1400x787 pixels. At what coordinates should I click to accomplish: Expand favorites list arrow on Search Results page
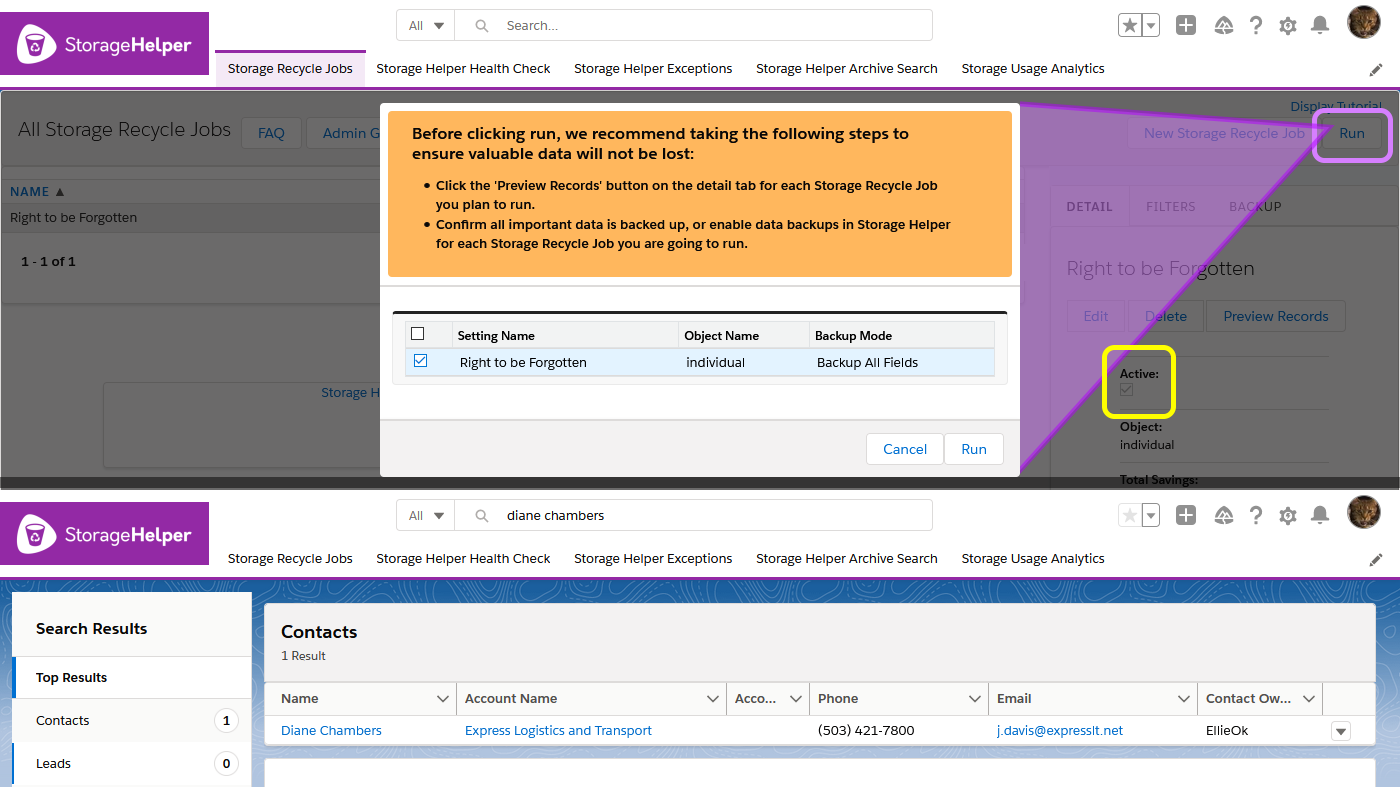point(1151,516)
